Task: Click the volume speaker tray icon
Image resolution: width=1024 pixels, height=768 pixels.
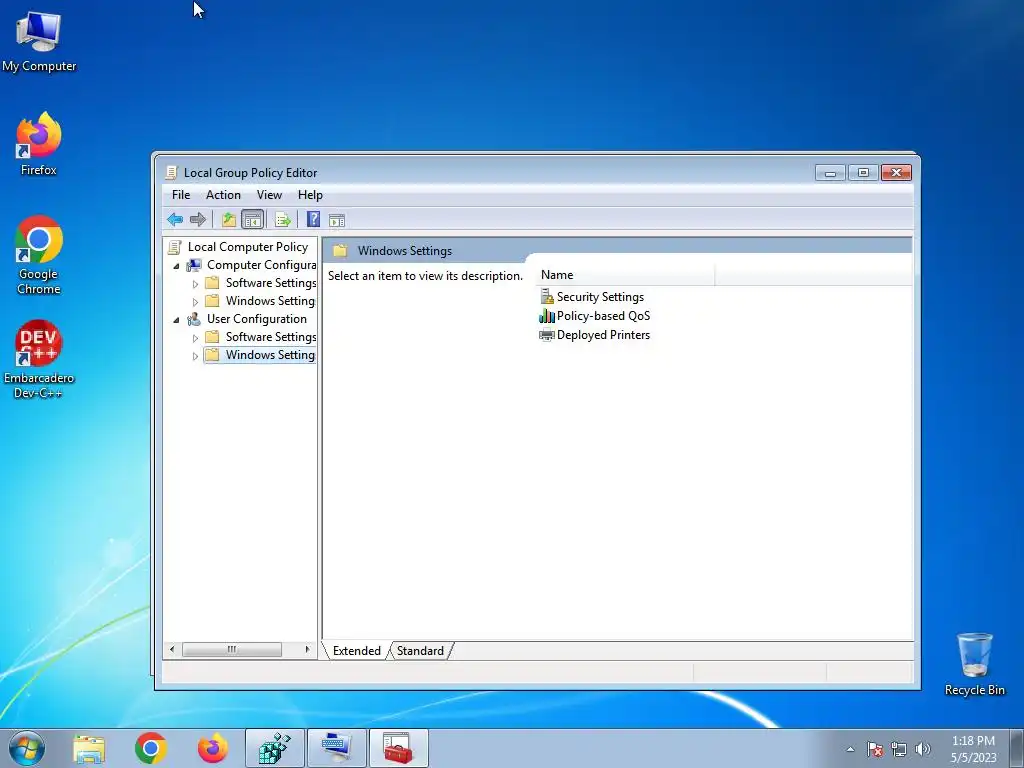Action: pyautogui.click(x=923, y=749)
